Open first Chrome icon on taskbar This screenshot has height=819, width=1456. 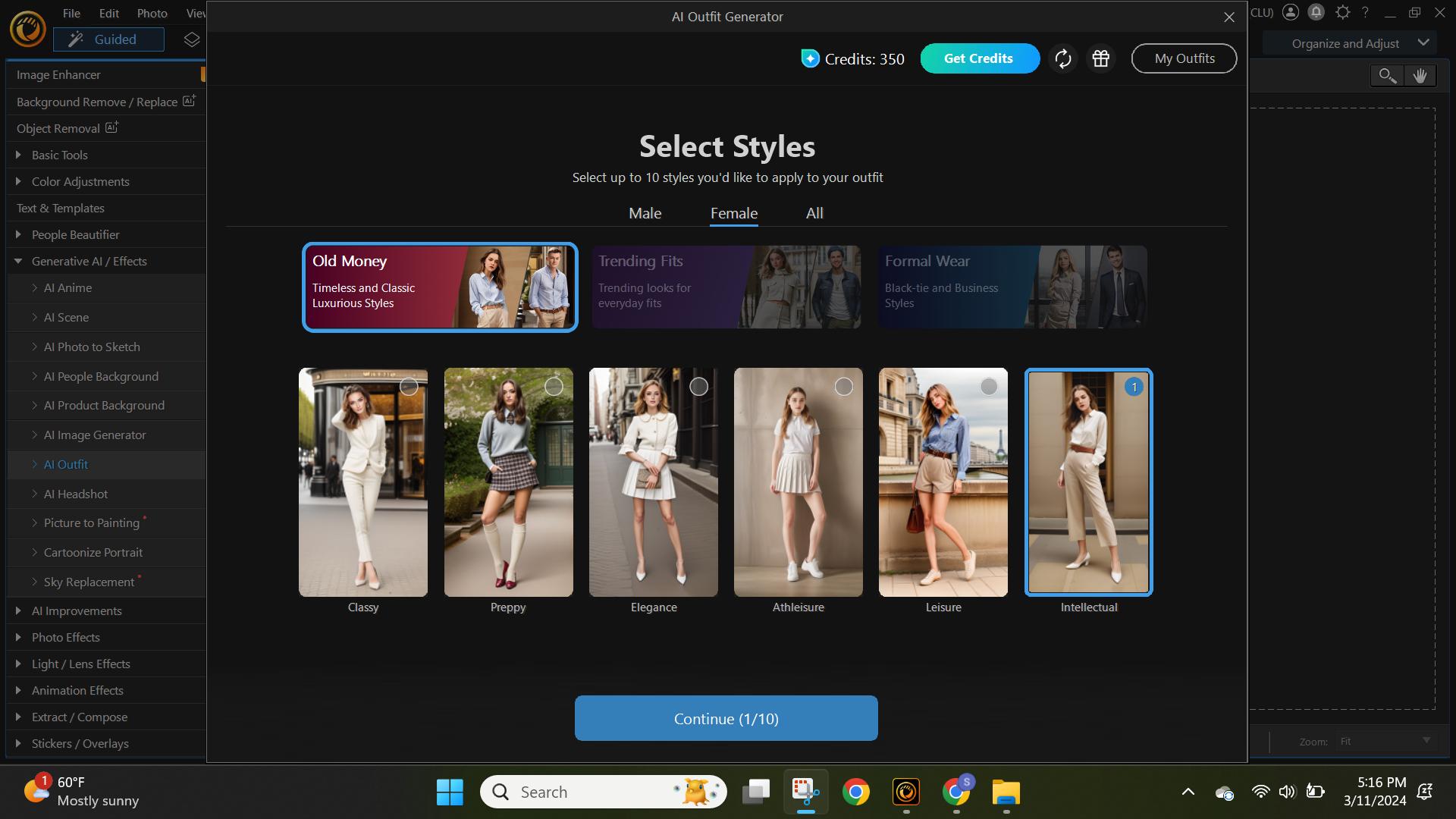(856, 792)
